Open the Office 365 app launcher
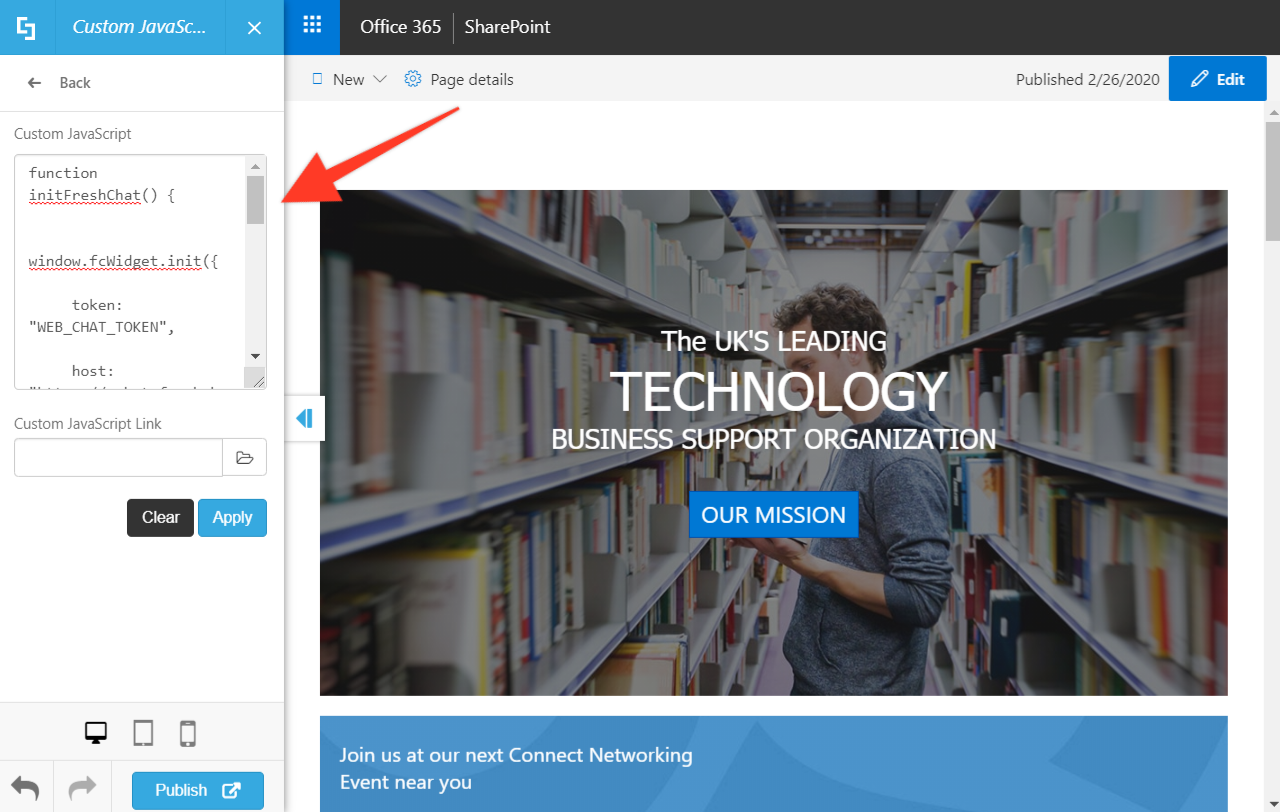The height and width of the screenshot is (812, 1280). 312,27
